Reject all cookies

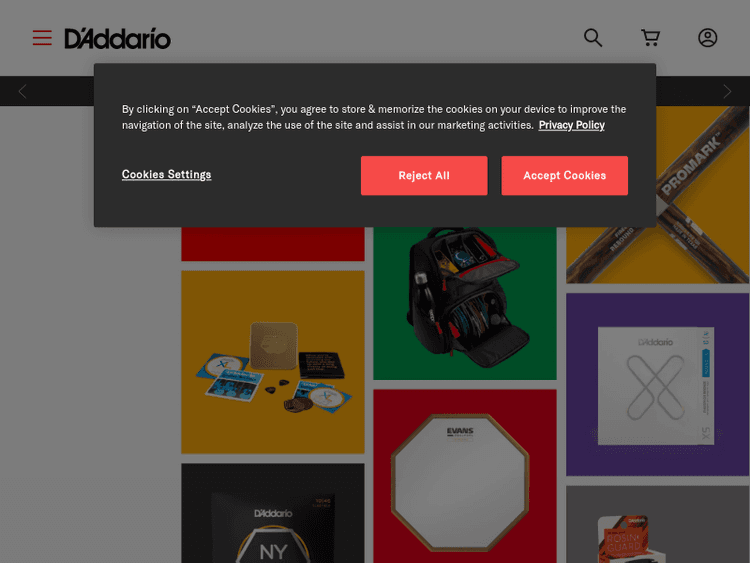(424, 176)
